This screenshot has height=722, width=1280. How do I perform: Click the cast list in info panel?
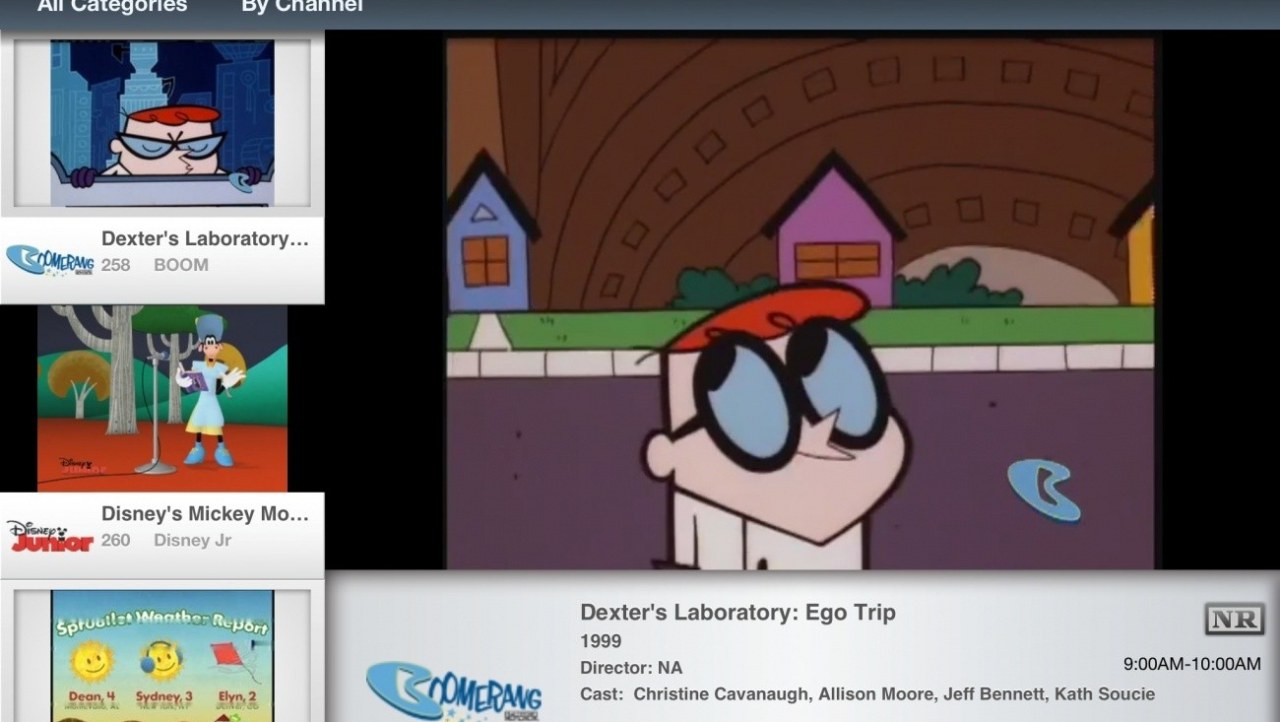pos(868,694)
